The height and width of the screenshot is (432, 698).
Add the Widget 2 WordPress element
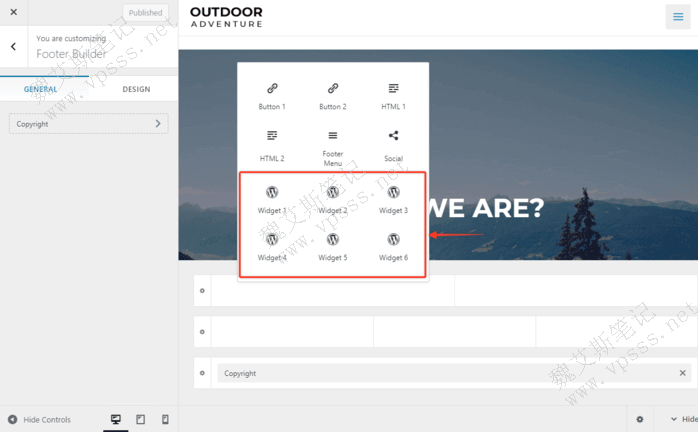(333, 200)
